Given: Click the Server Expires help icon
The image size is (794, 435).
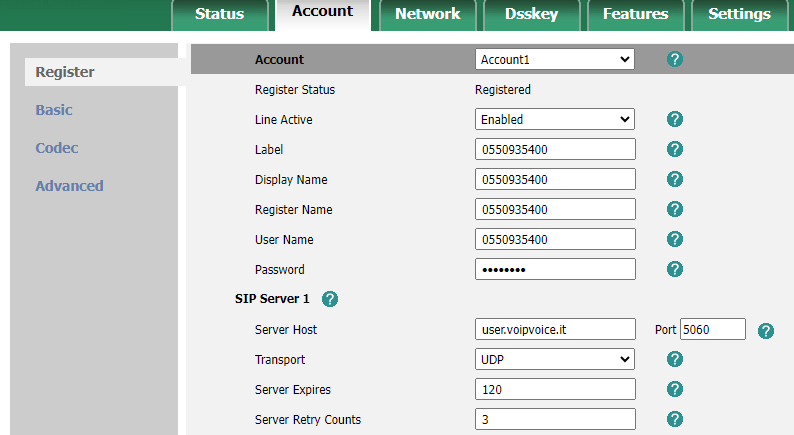Looking at the screenshot, I should coord(674,389).
